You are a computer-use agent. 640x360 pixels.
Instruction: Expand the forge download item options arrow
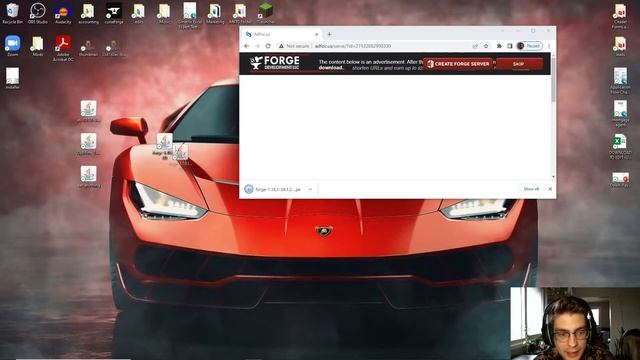click(310, 189)
